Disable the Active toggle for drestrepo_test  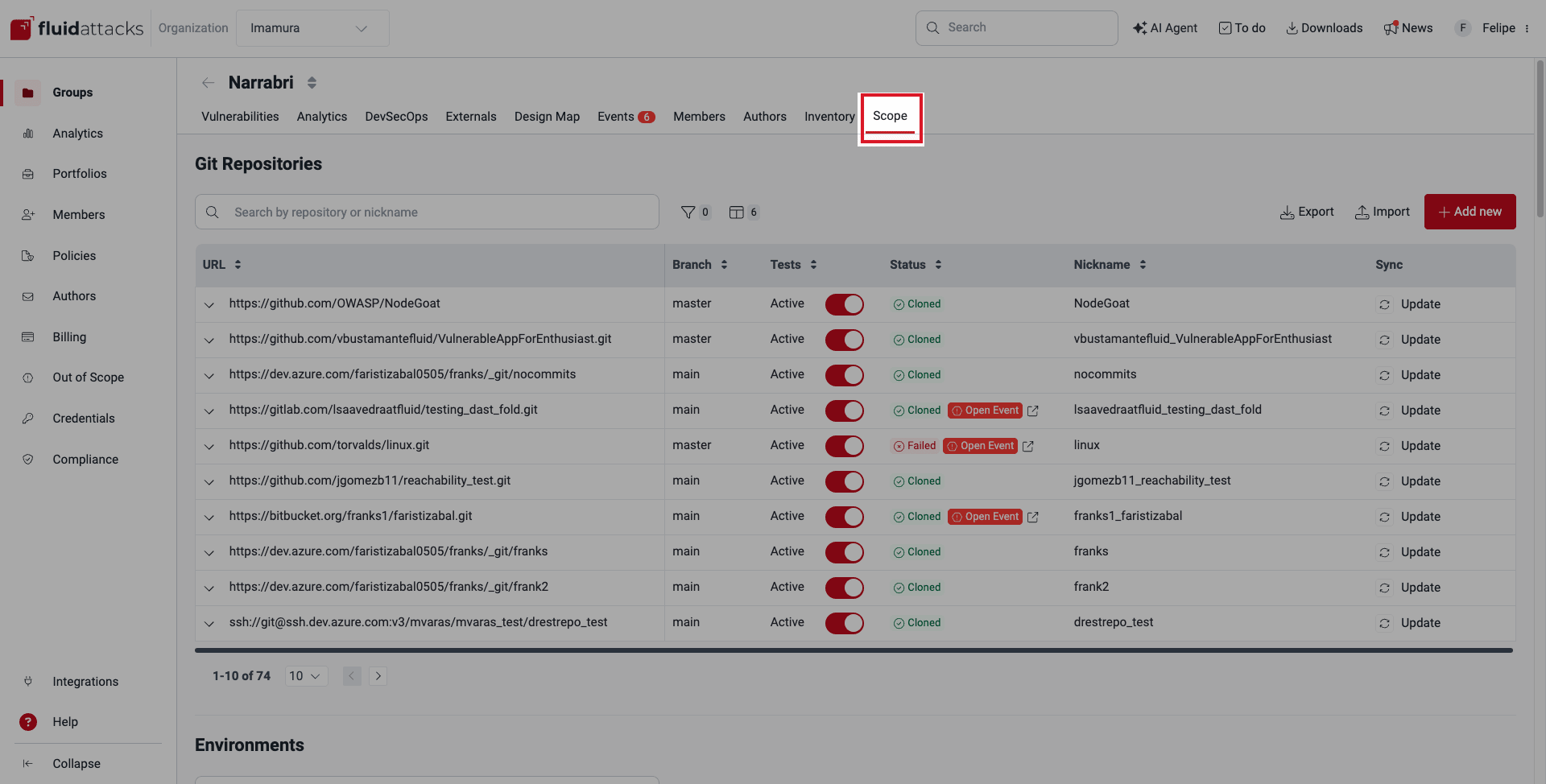(x=844, y=622)
